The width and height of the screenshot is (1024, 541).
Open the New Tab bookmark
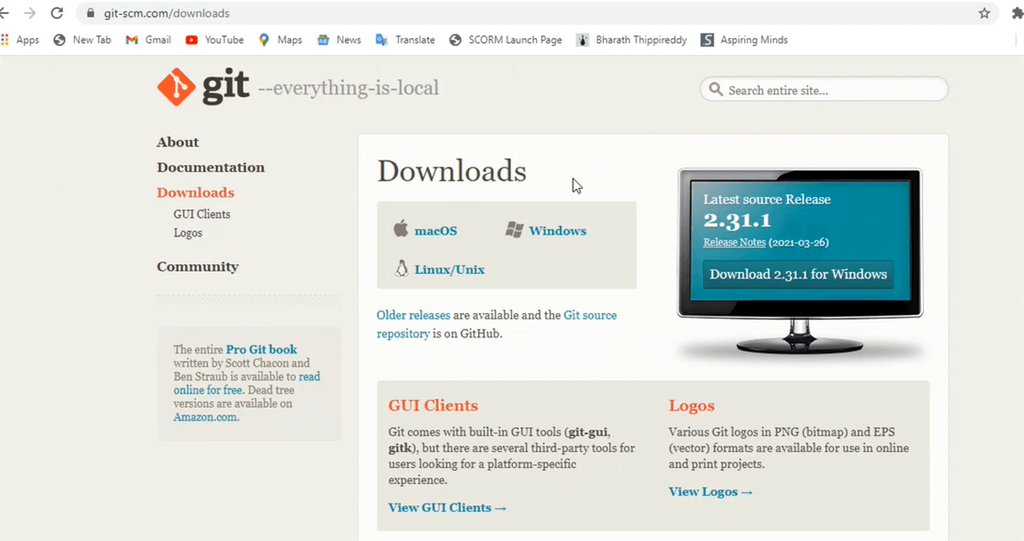(82, 40)
